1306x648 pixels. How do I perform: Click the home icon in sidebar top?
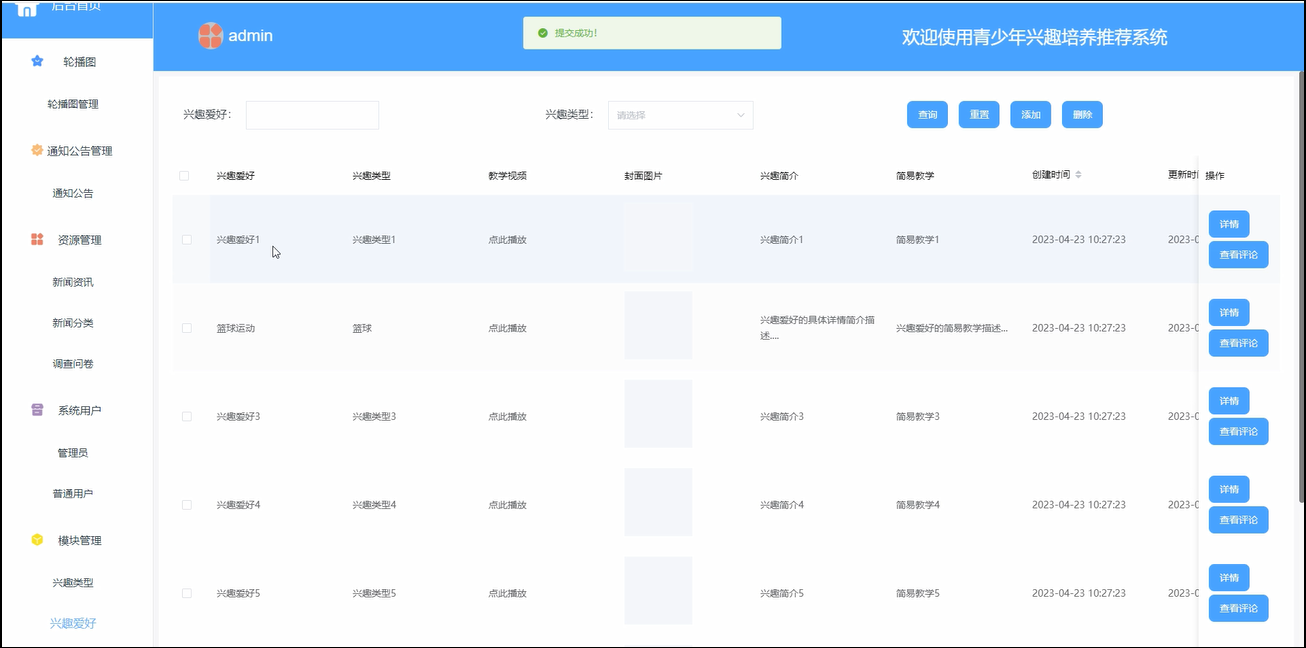(x=26, y=8)
